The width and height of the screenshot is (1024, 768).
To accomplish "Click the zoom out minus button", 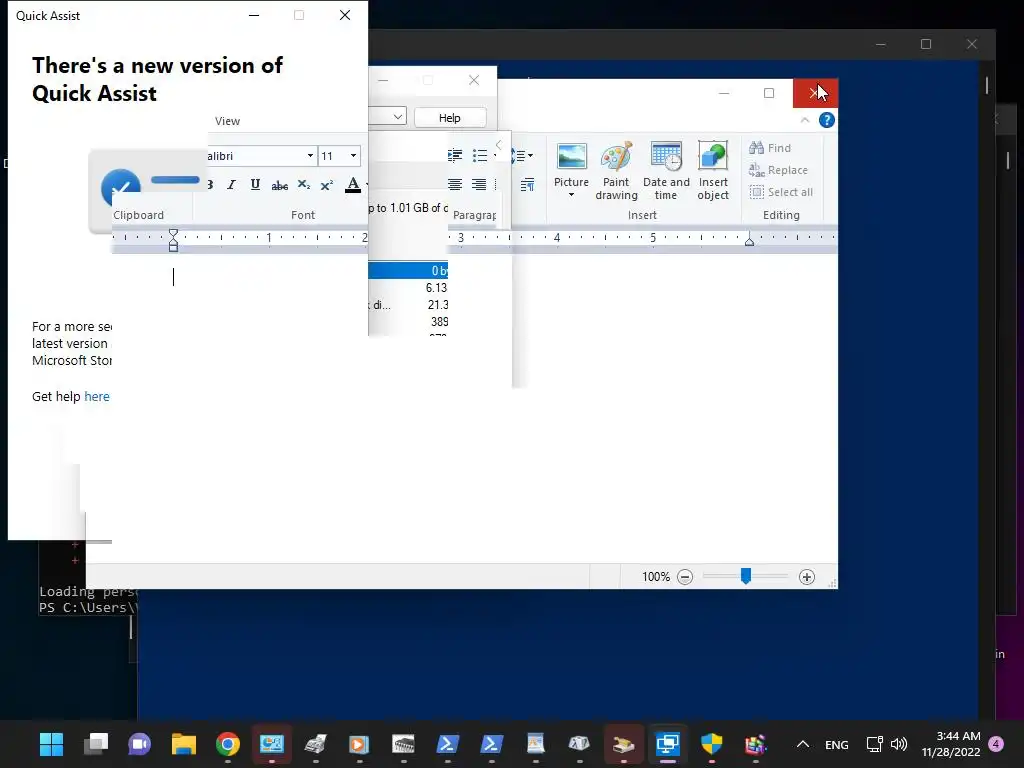I will (684, 577).
